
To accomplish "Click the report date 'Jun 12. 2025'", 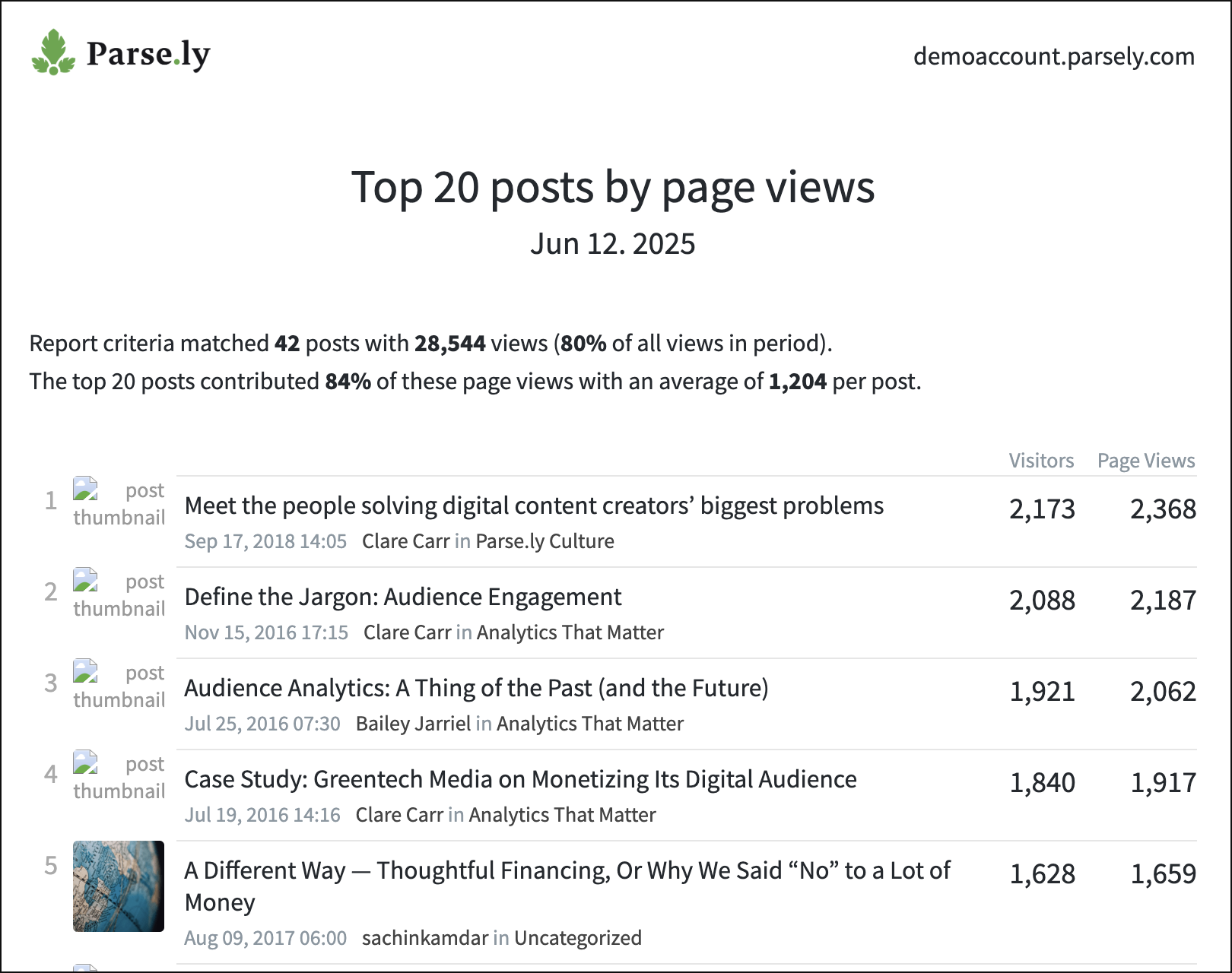I will [x=613, y=244].
